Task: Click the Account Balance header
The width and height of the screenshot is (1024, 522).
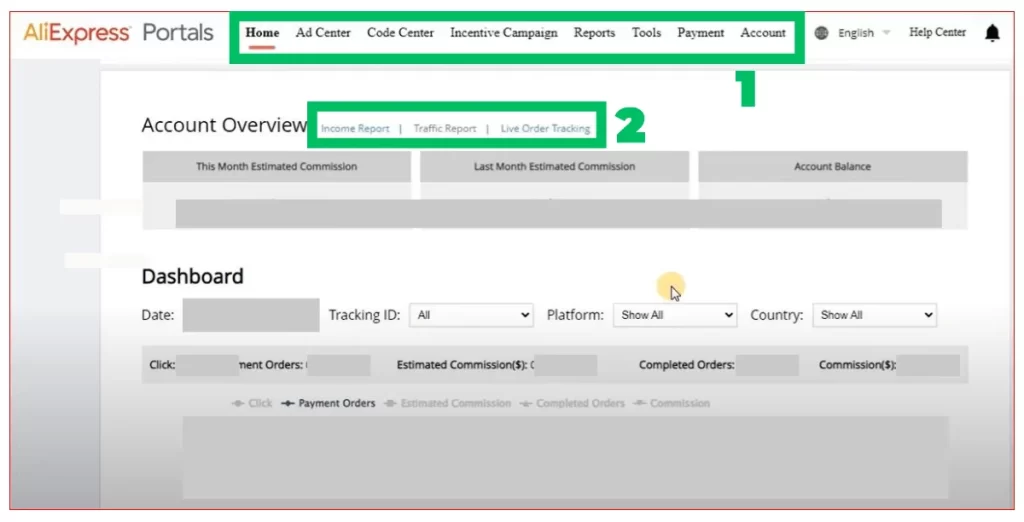Action: [833, 167]
